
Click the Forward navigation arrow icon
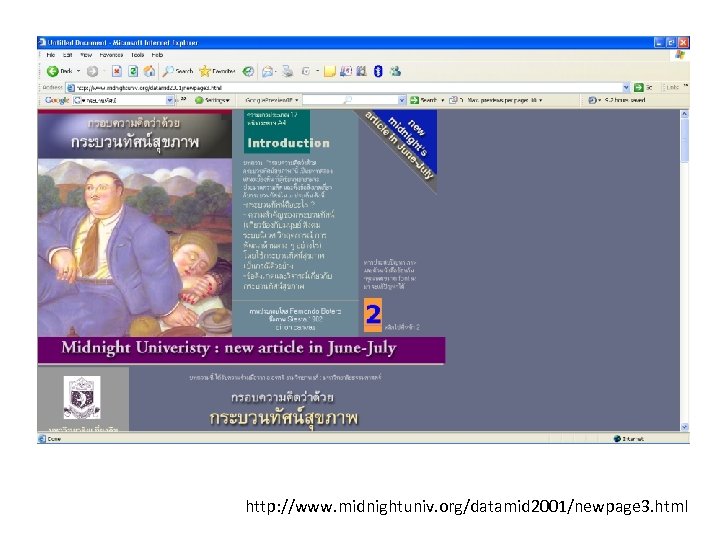coord(92,71)
